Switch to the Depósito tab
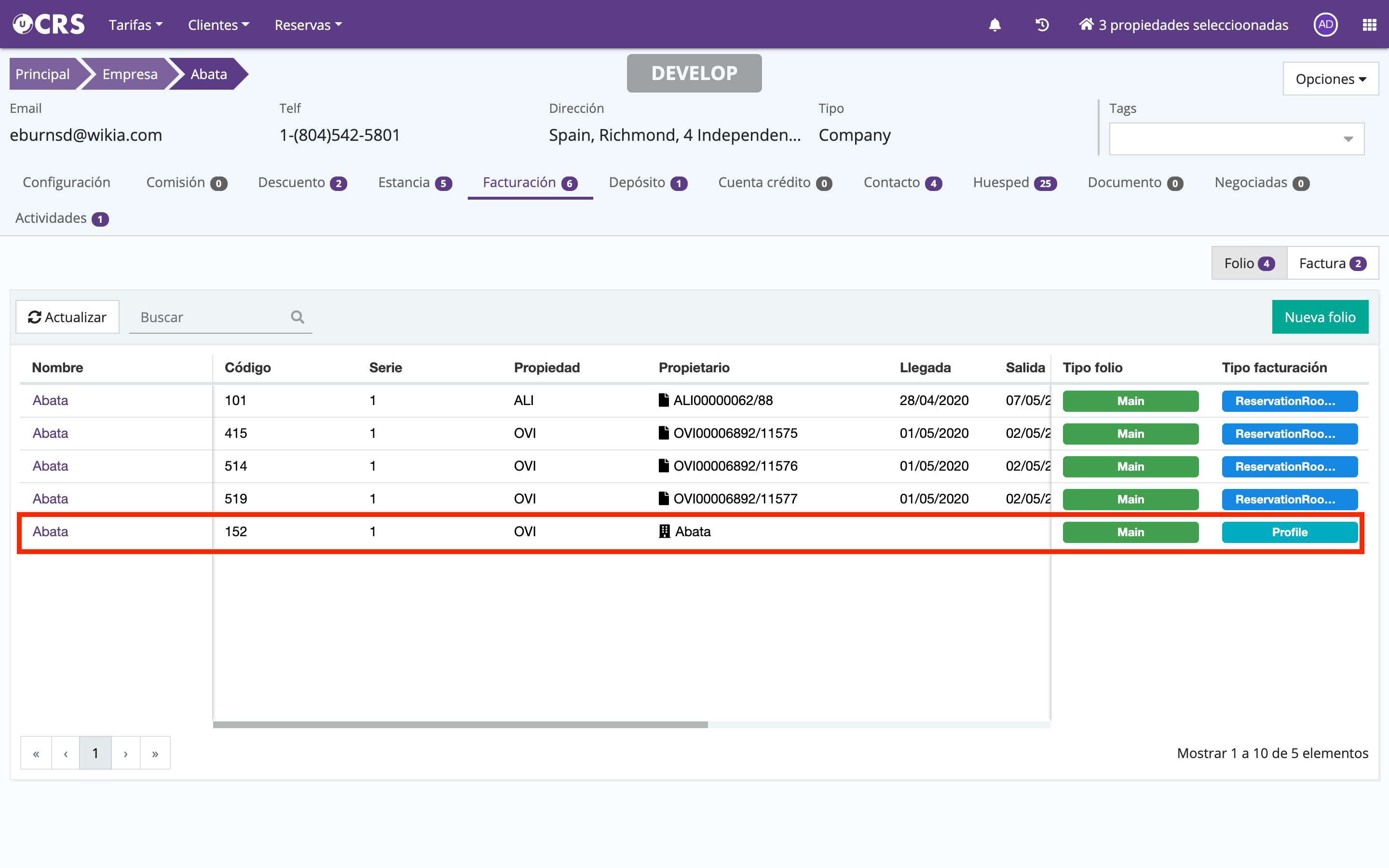Screen dimensions: 1389x868 [647, 183]
